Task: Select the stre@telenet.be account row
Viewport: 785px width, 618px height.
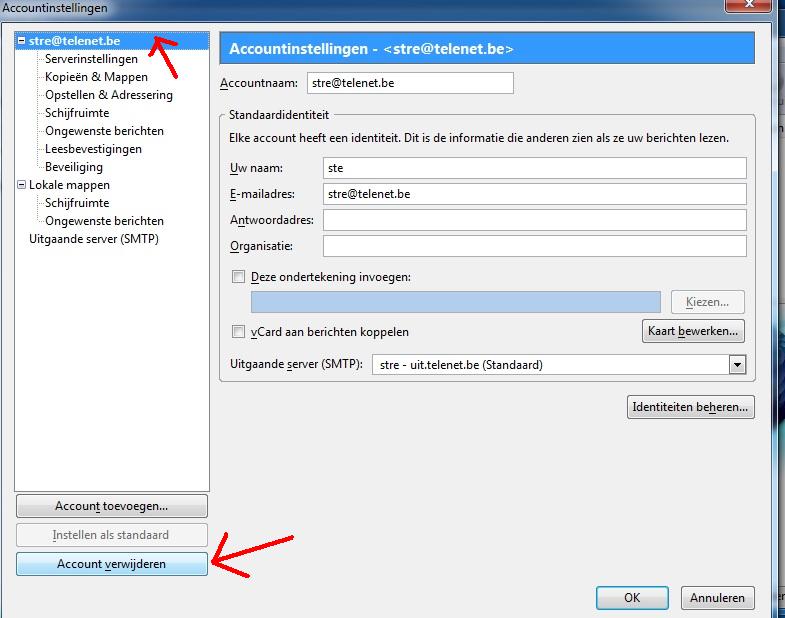Action: coord(112,41)
